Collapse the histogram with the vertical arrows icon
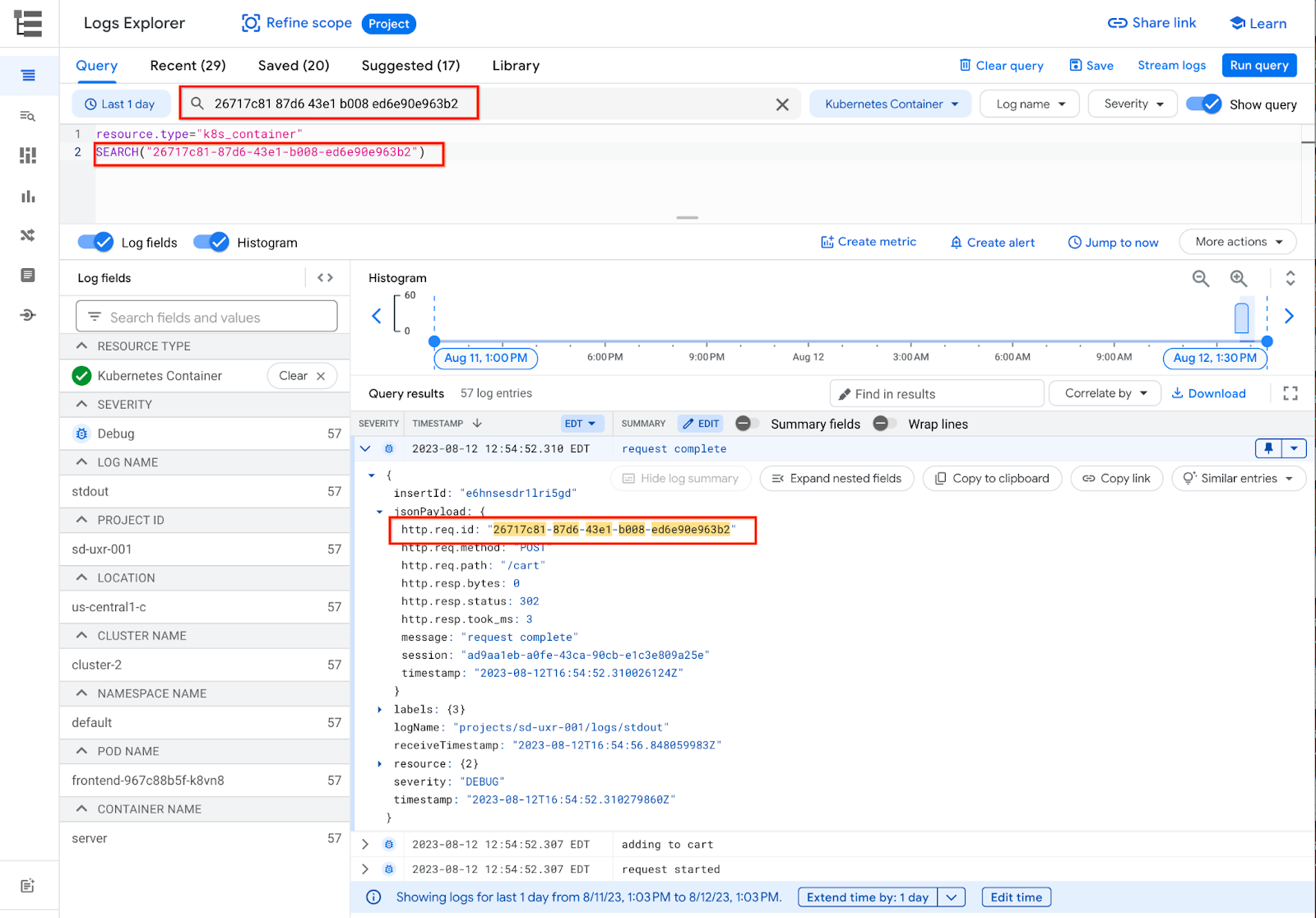Screen dimensions: 1316x918 pyautogui.click(x=1291, y=278)
